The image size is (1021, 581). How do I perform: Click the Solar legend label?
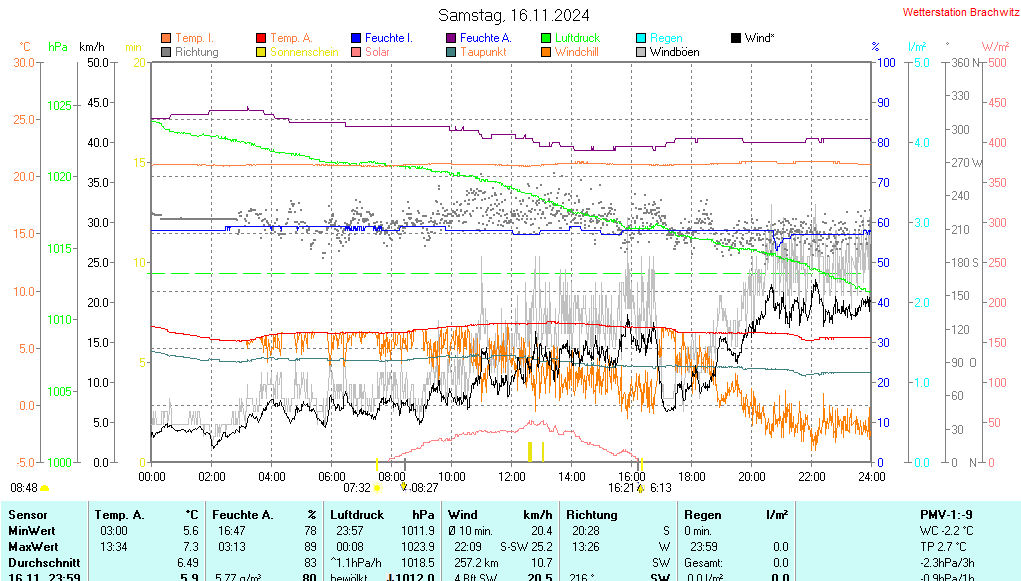point(377,52)
